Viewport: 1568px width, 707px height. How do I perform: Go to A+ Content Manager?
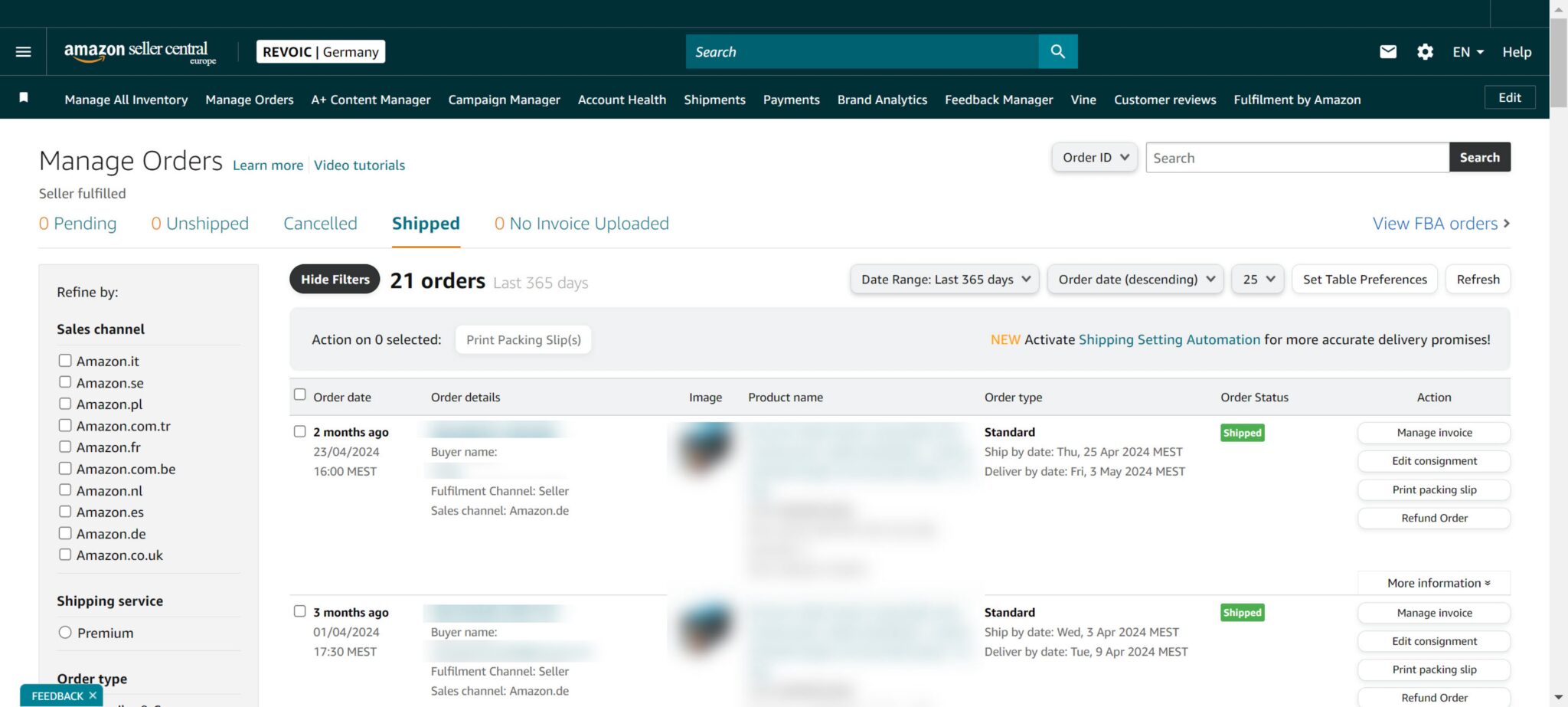pyautogui.click(x=371, y=100)
